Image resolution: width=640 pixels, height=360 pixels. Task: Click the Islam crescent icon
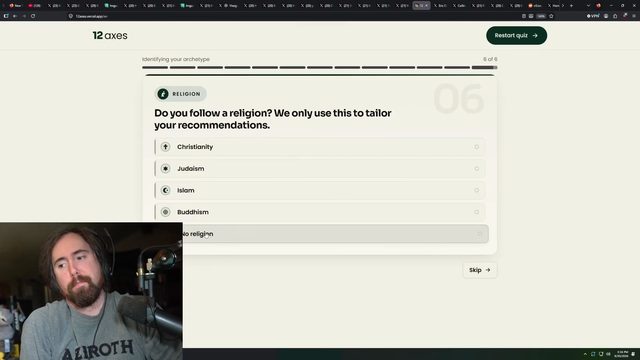pyautogui.click(x=165, y=190)
